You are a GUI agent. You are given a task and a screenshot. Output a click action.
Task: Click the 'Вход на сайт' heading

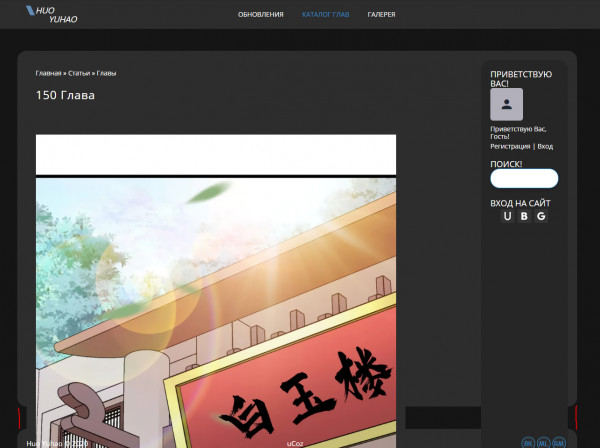[520, 203]
